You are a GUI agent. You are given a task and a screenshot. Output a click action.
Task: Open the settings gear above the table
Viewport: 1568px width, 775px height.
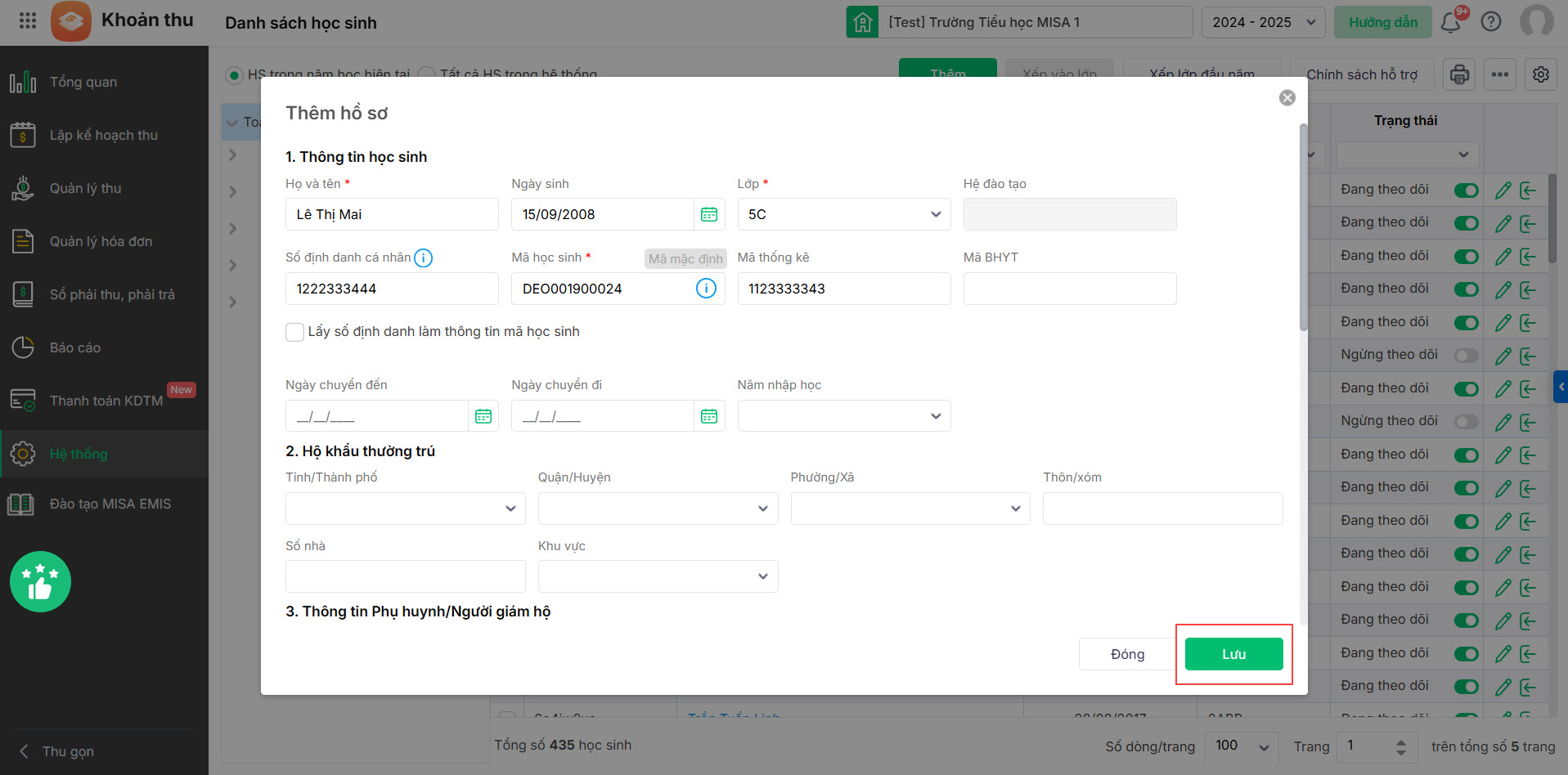click(x=1541, y=74)
